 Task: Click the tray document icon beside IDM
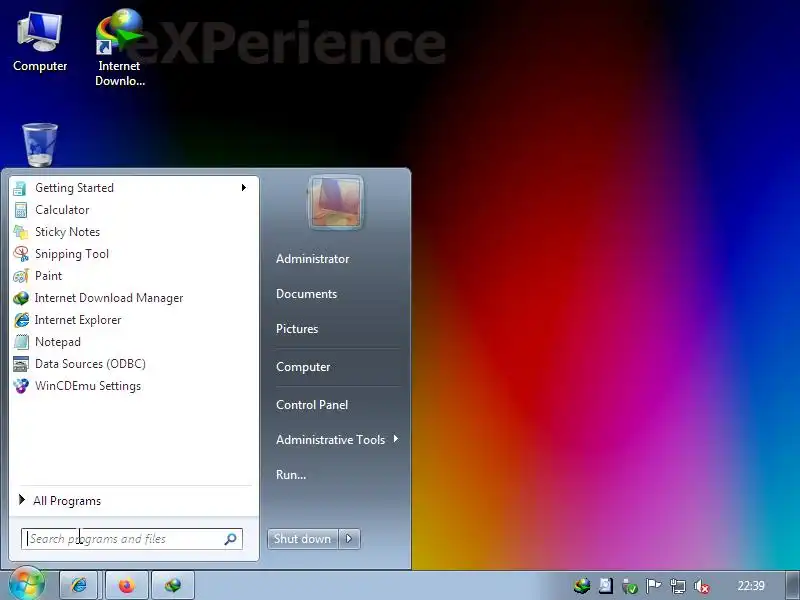coord(606,586)
